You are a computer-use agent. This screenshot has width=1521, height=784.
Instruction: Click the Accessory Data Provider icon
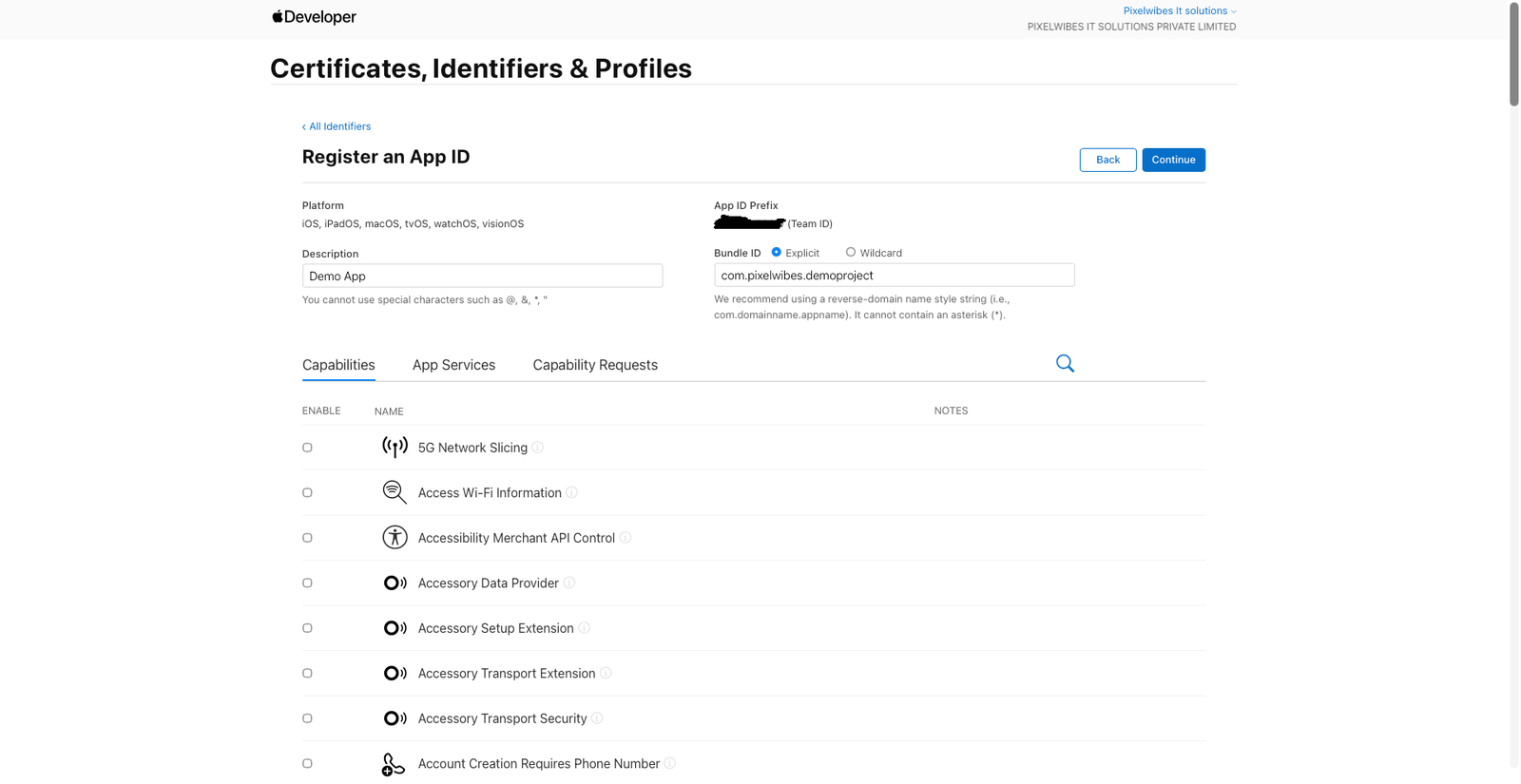(x=395, y=583)
